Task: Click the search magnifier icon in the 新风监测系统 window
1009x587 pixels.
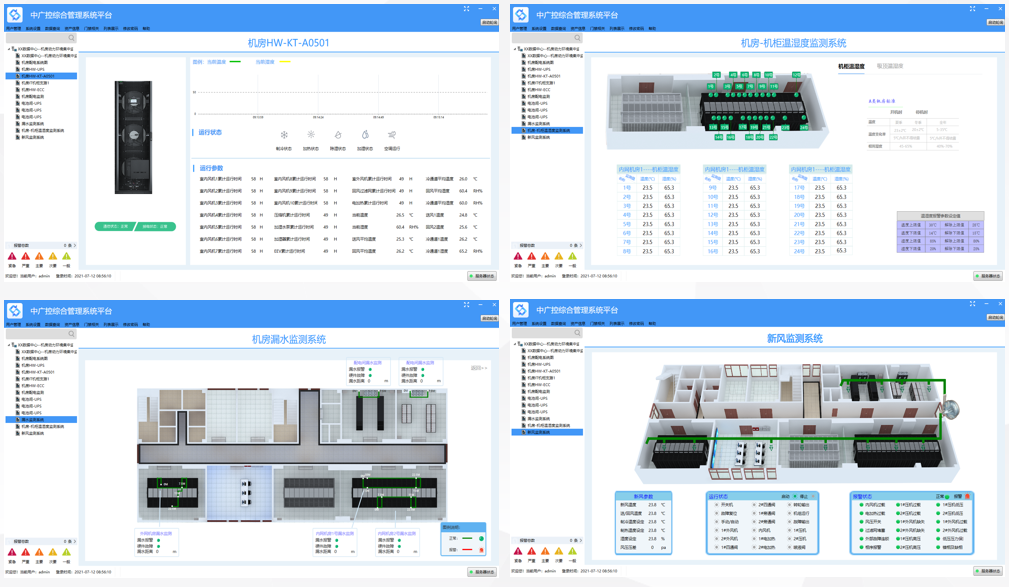Action: 577,333
